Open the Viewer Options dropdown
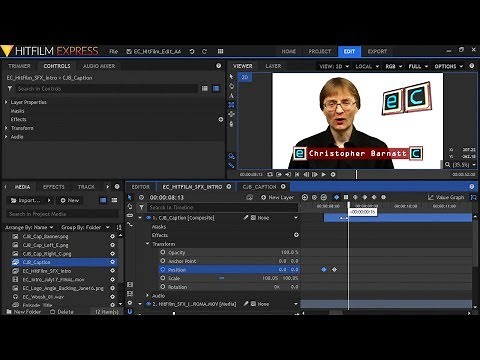The image size is (480, 360). 448,66
